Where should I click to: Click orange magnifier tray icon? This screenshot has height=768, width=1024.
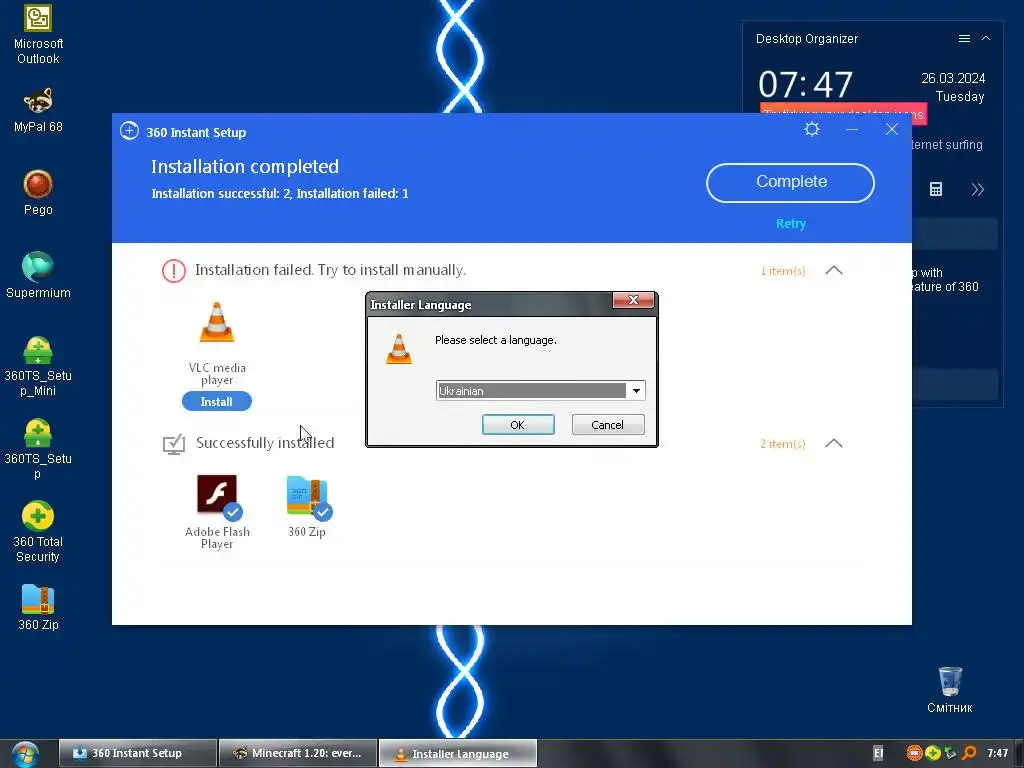click(x=969, y=754)
